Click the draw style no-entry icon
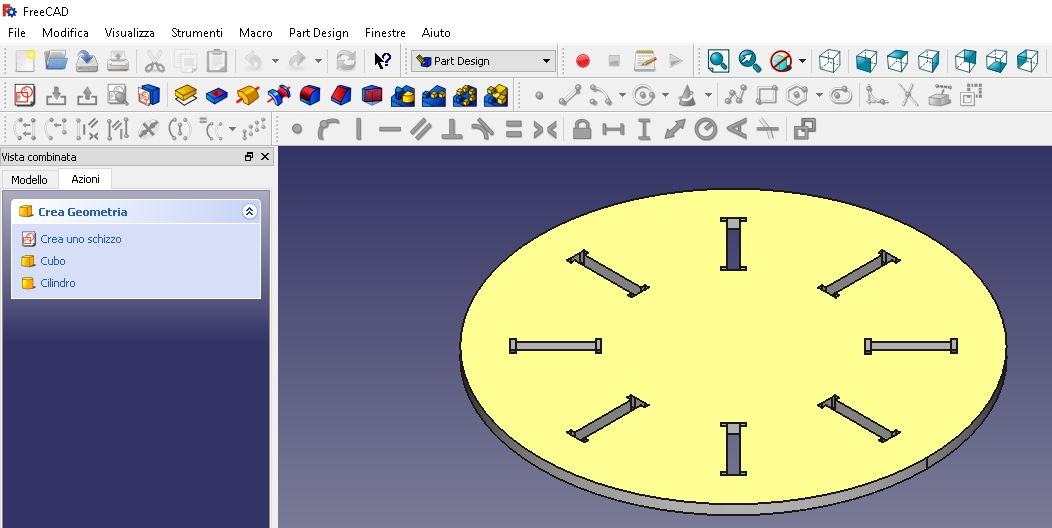 click(781, 61)
